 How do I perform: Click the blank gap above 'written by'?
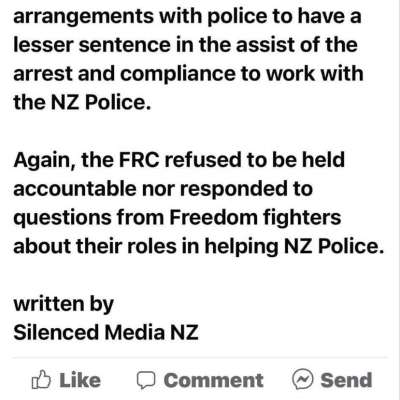[x=200, y=275]
